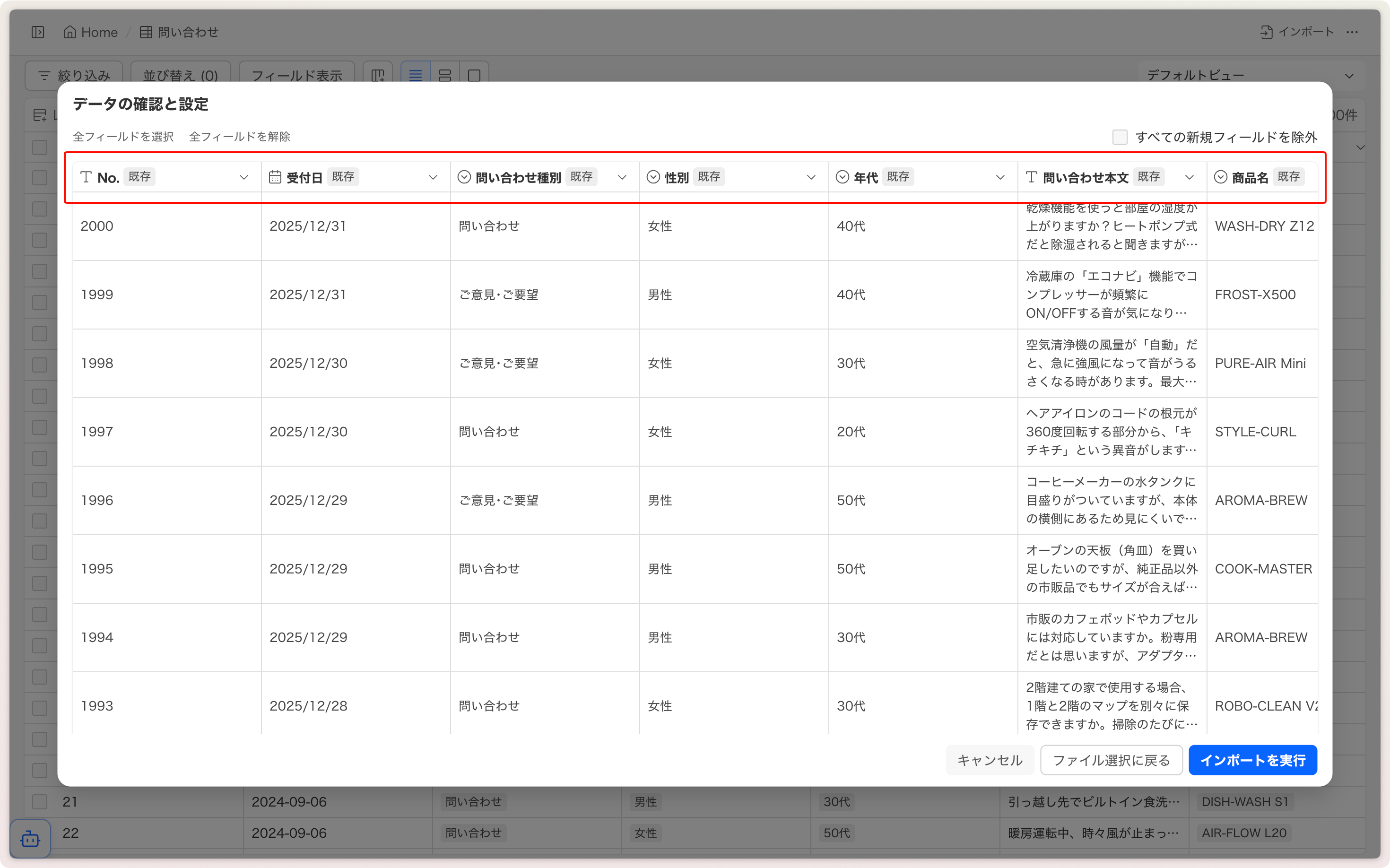Screen dimensions: 1390x868
Task: Expand the No. field mapping dropdown
Action: pos(244,177)
